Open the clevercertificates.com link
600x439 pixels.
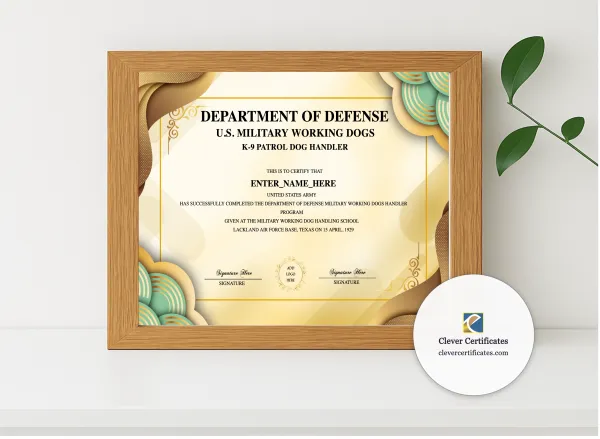(x=474, y=353)
